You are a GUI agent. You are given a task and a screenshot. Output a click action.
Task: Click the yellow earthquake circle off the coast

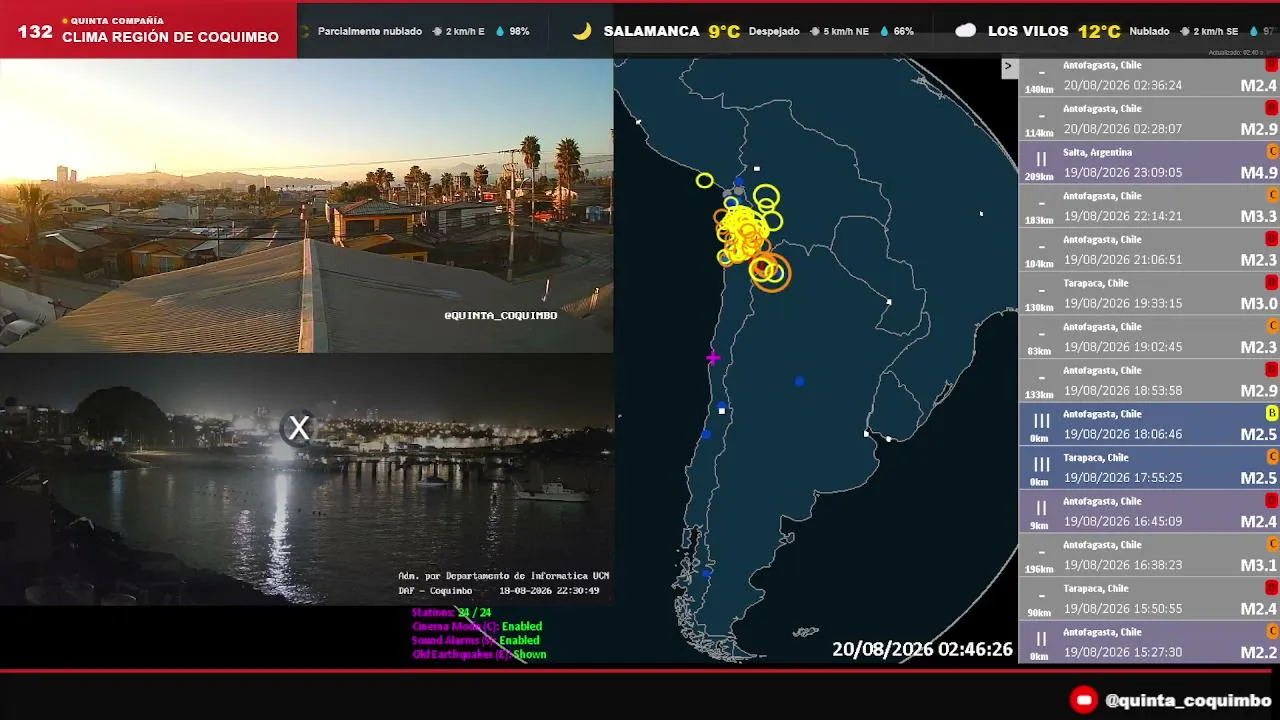point(705,181)
